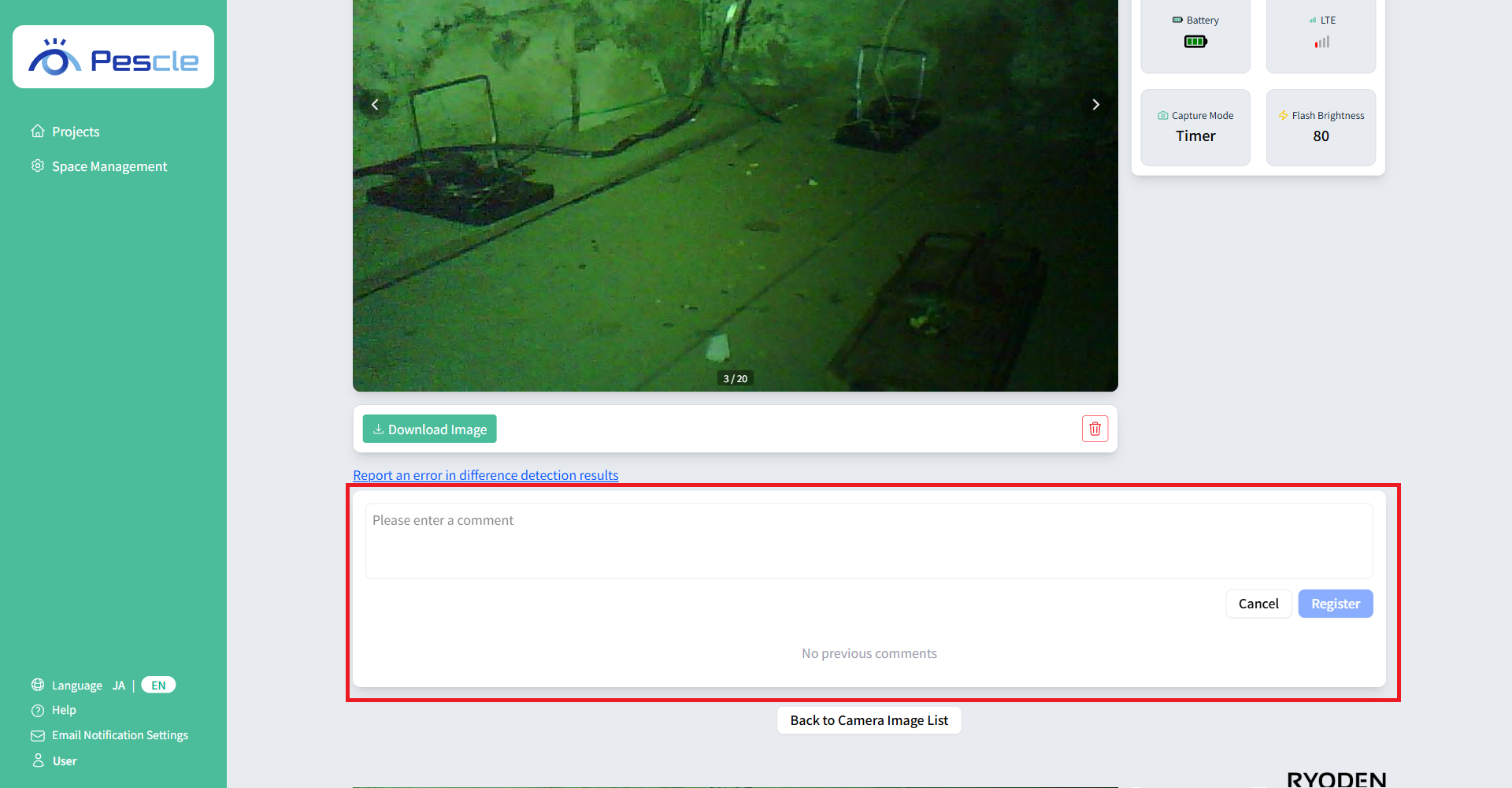Click the Language globe icon

tap(38, 685)
